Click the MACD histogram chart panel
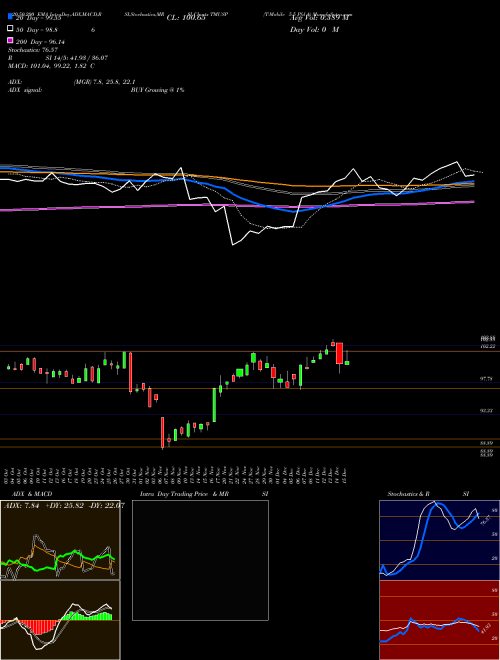Viewport: 500px width, 660px height. click(x=60, y=620)
